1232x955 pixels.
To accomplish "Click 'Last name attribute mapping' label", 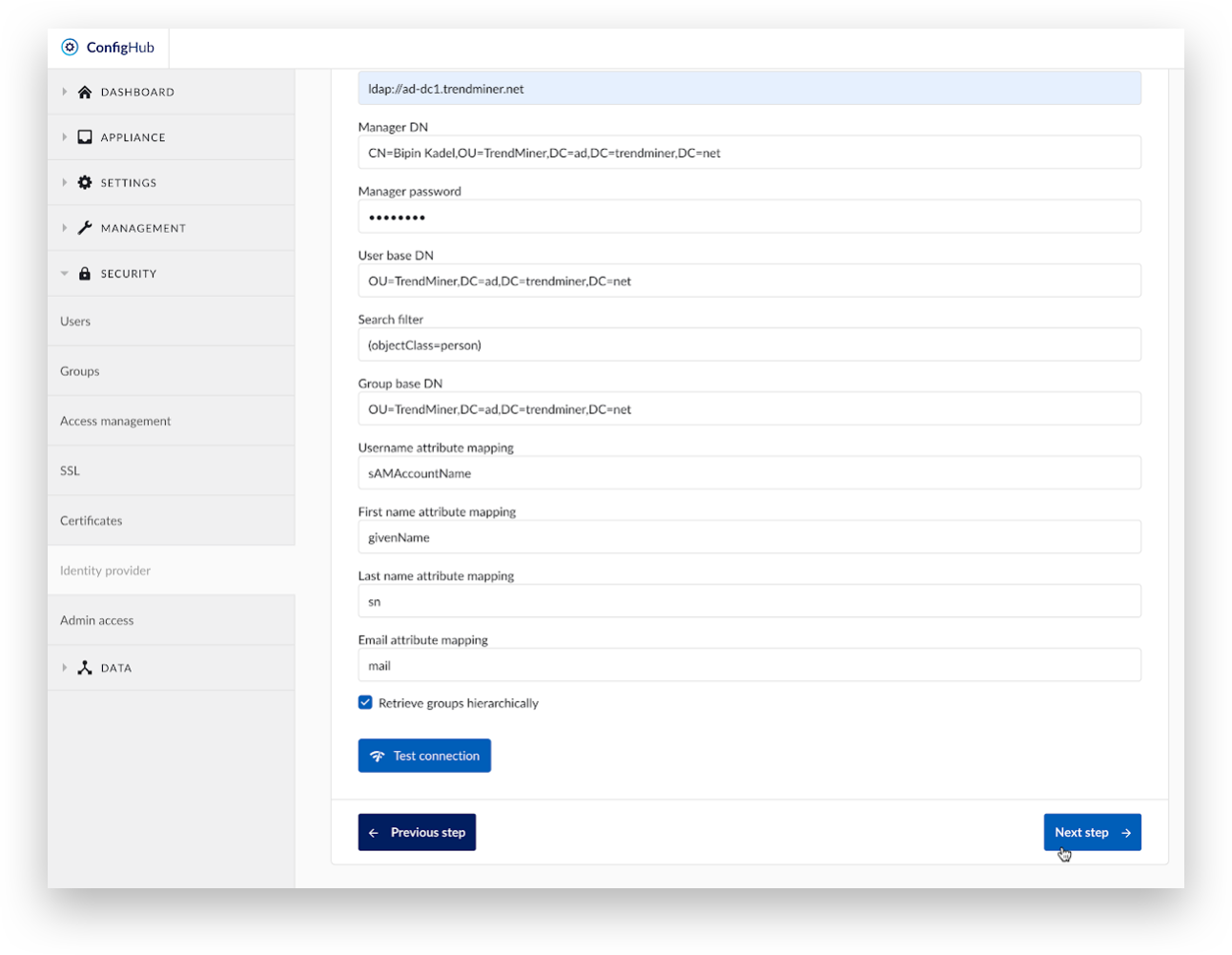I will tap(436, 575).
